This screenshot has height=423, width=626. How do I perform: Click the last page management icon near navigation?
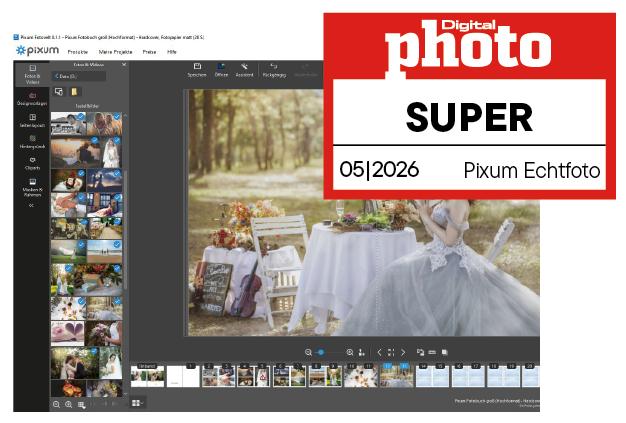[x=444, y=352]
